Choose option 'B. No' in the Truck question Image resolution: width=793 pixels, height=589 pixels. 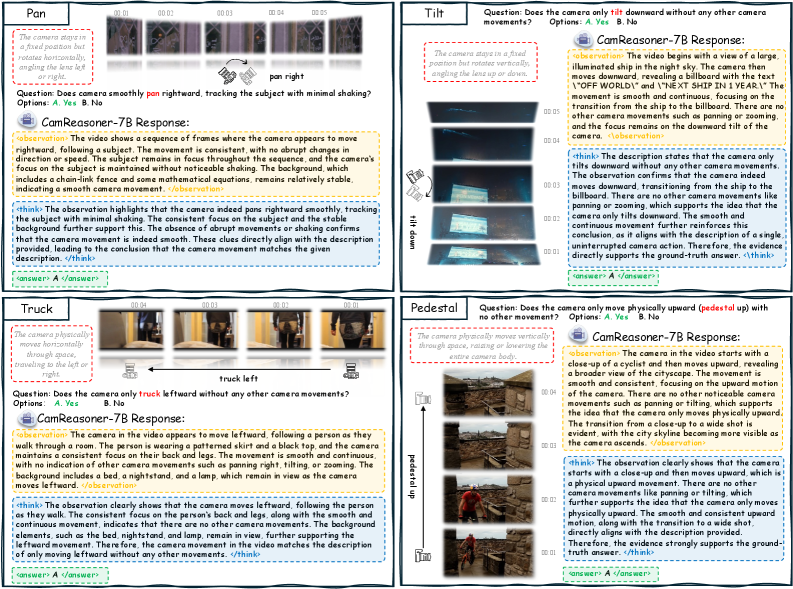114,403
